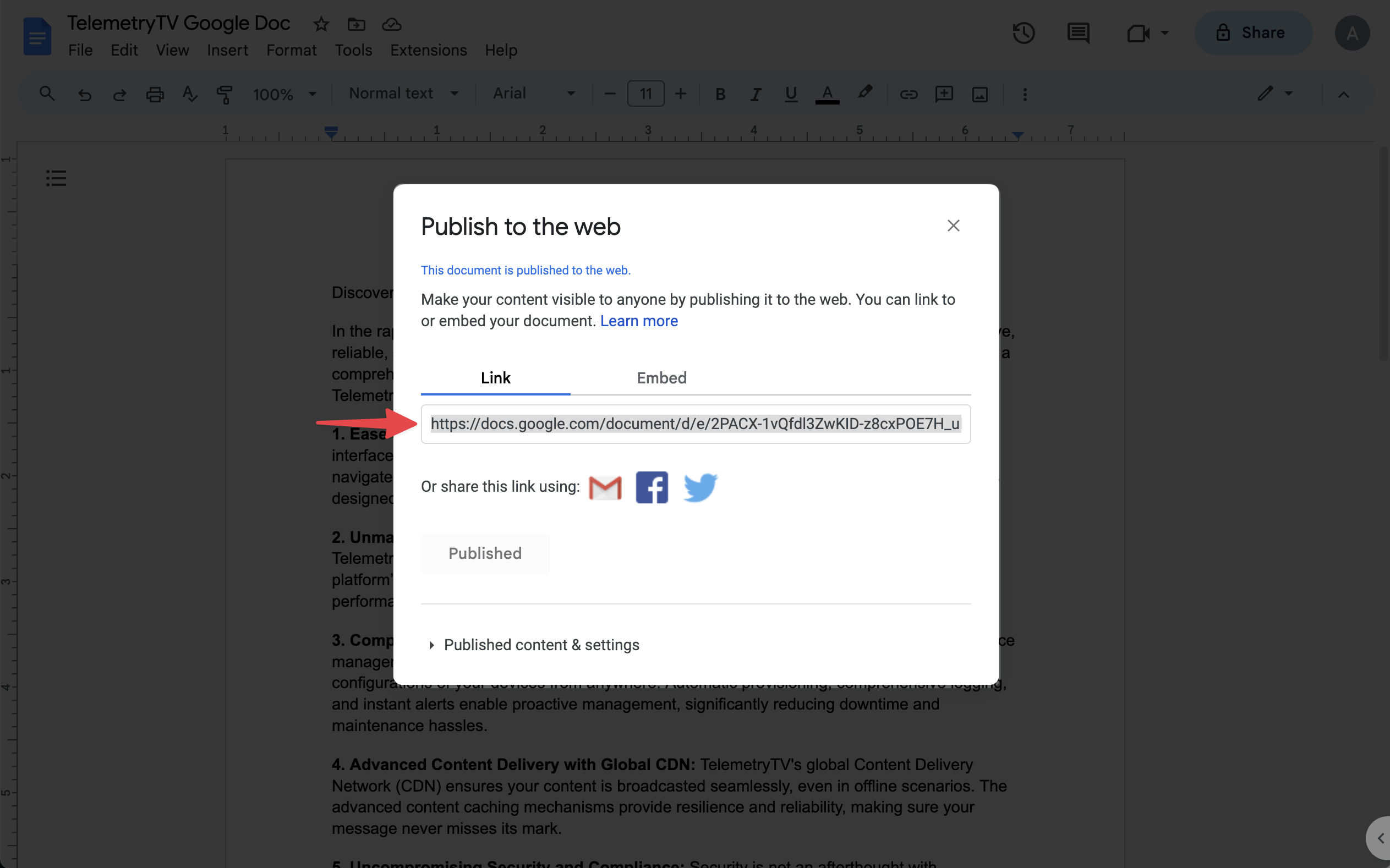
Task: Open the text color picker
Action: [x=827, y=94]
